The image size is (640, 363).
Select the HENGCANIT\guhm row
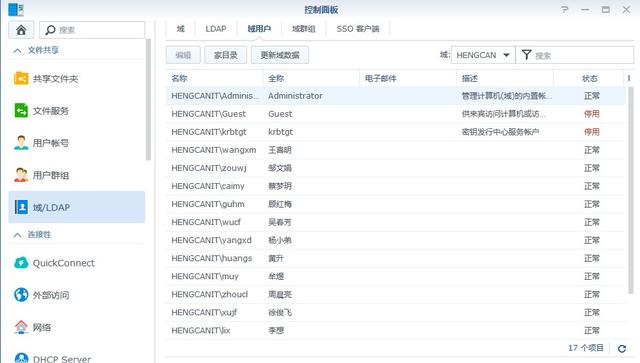[396, 204]
